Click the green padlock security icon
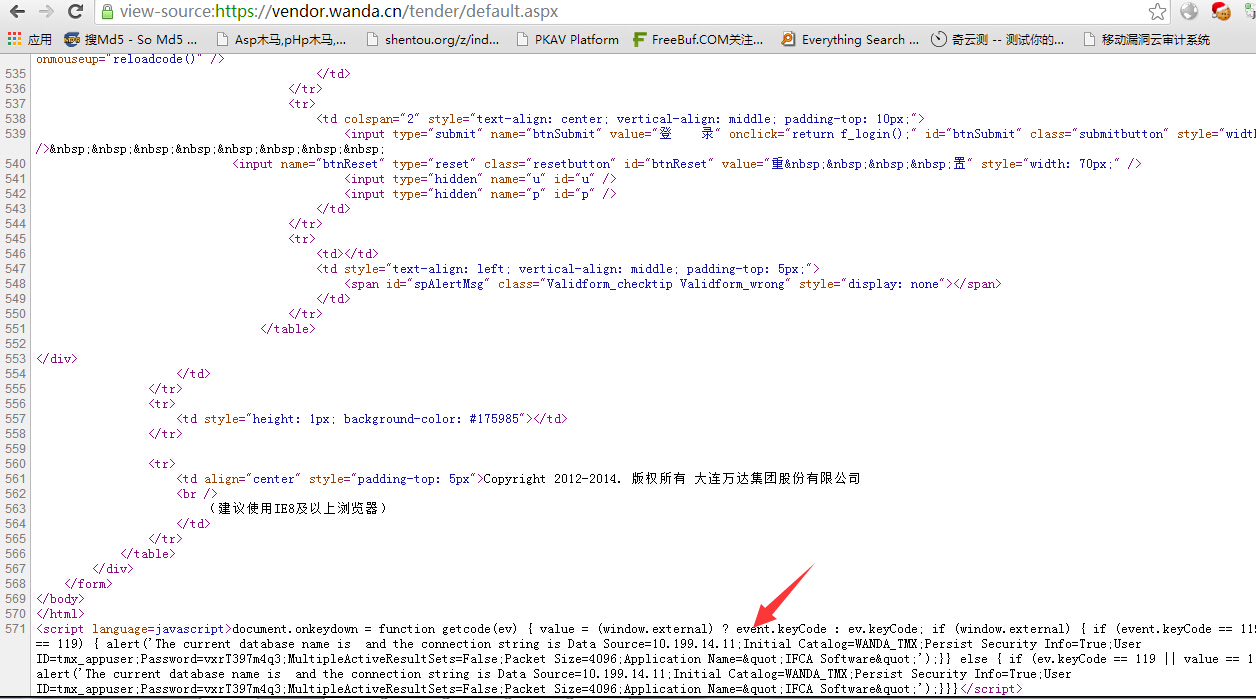 pyautogui.click(x=107, y=12)
